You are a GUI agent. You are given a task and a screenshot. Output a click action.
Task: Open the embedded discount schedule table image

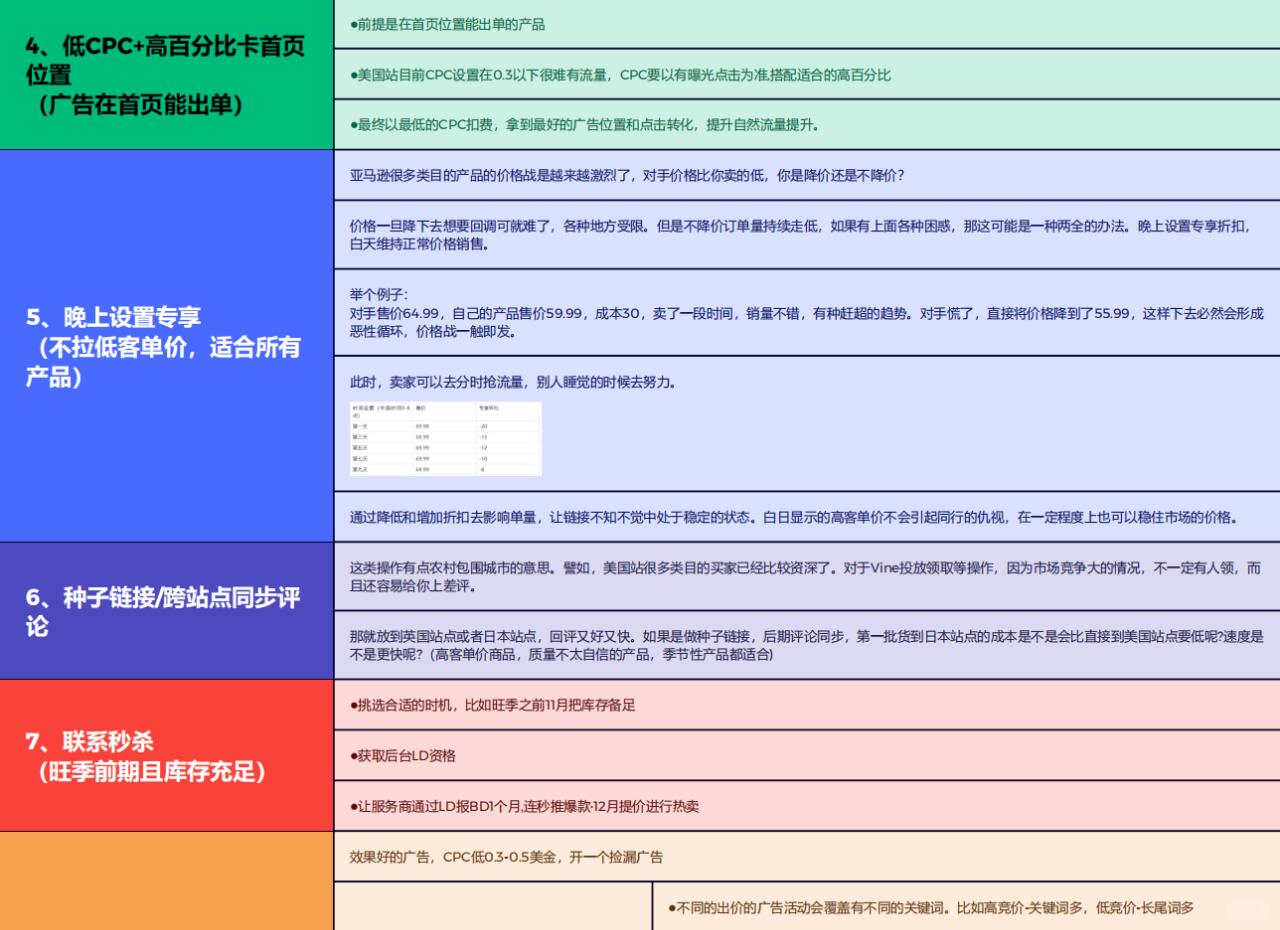(x=445, y=439)
